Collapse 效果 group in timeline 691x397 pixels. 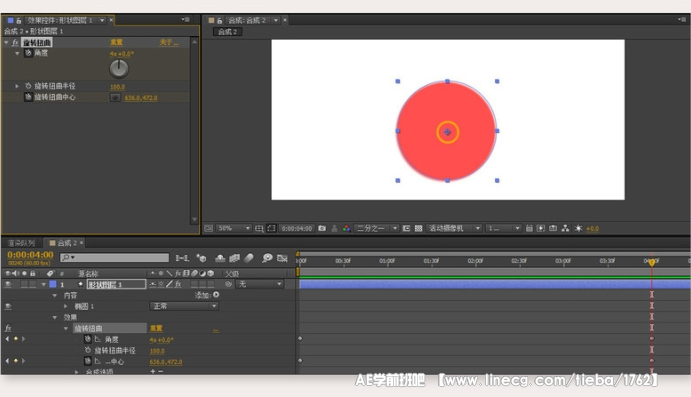(55, 317)
